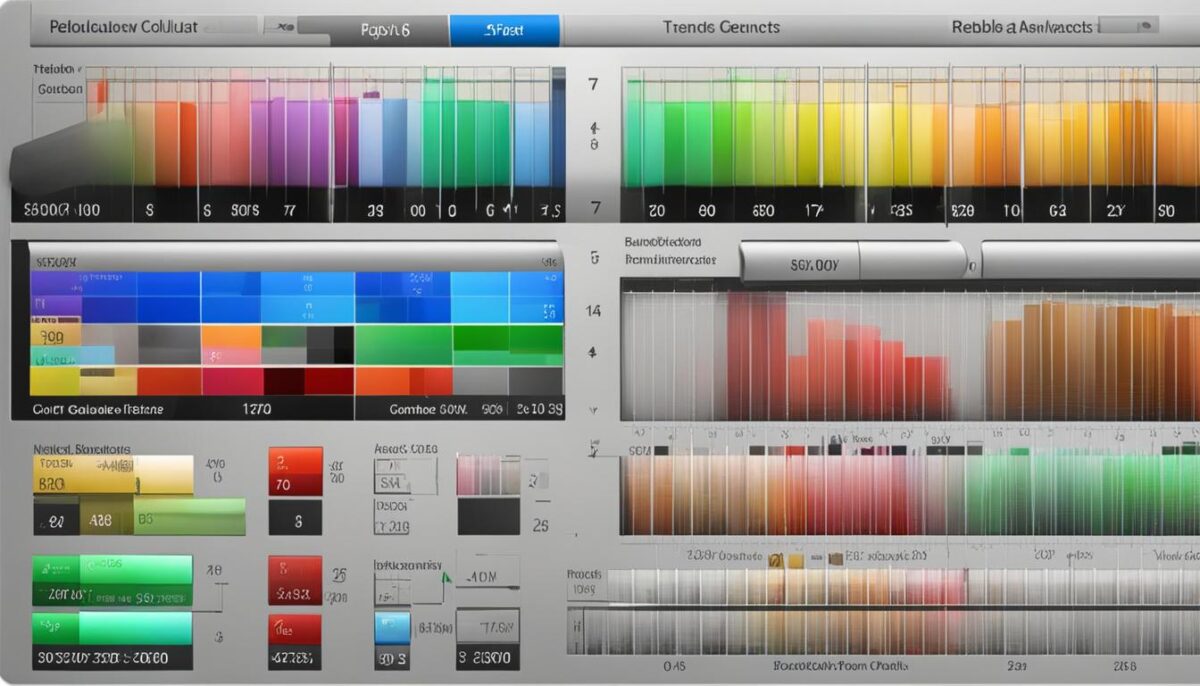
Task: Toggle the dark square checkbox showing S
Action: tap(293, 517)
